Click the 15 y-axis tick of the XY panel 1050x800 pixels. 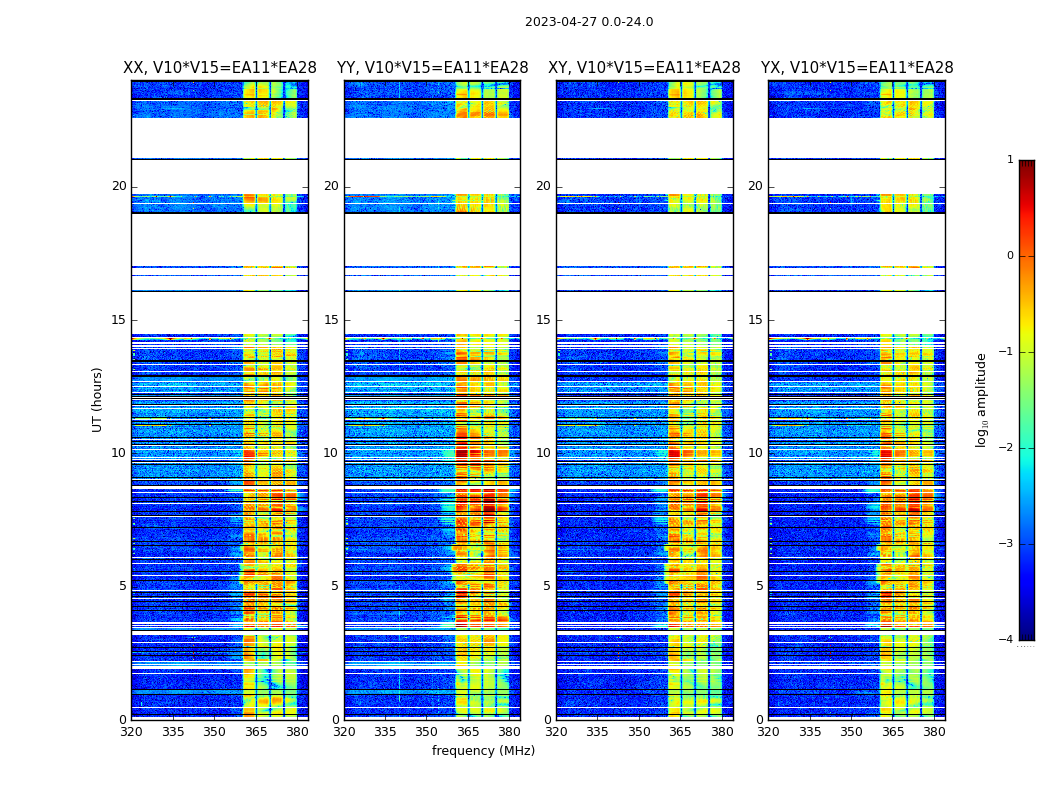(543, 320)
